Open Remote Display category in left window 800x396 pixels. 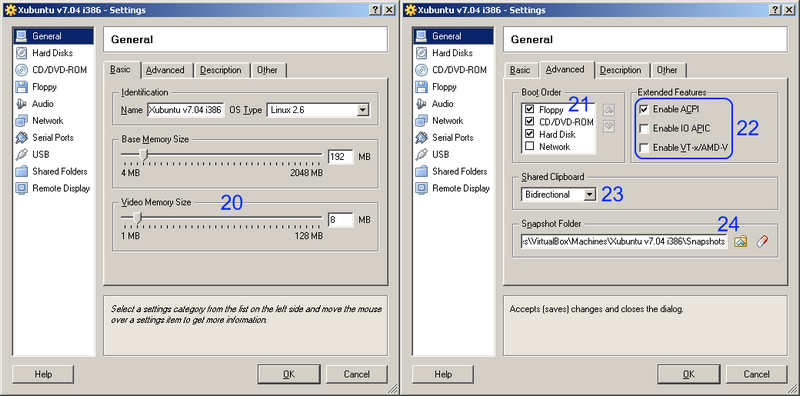tap(53, 188)
